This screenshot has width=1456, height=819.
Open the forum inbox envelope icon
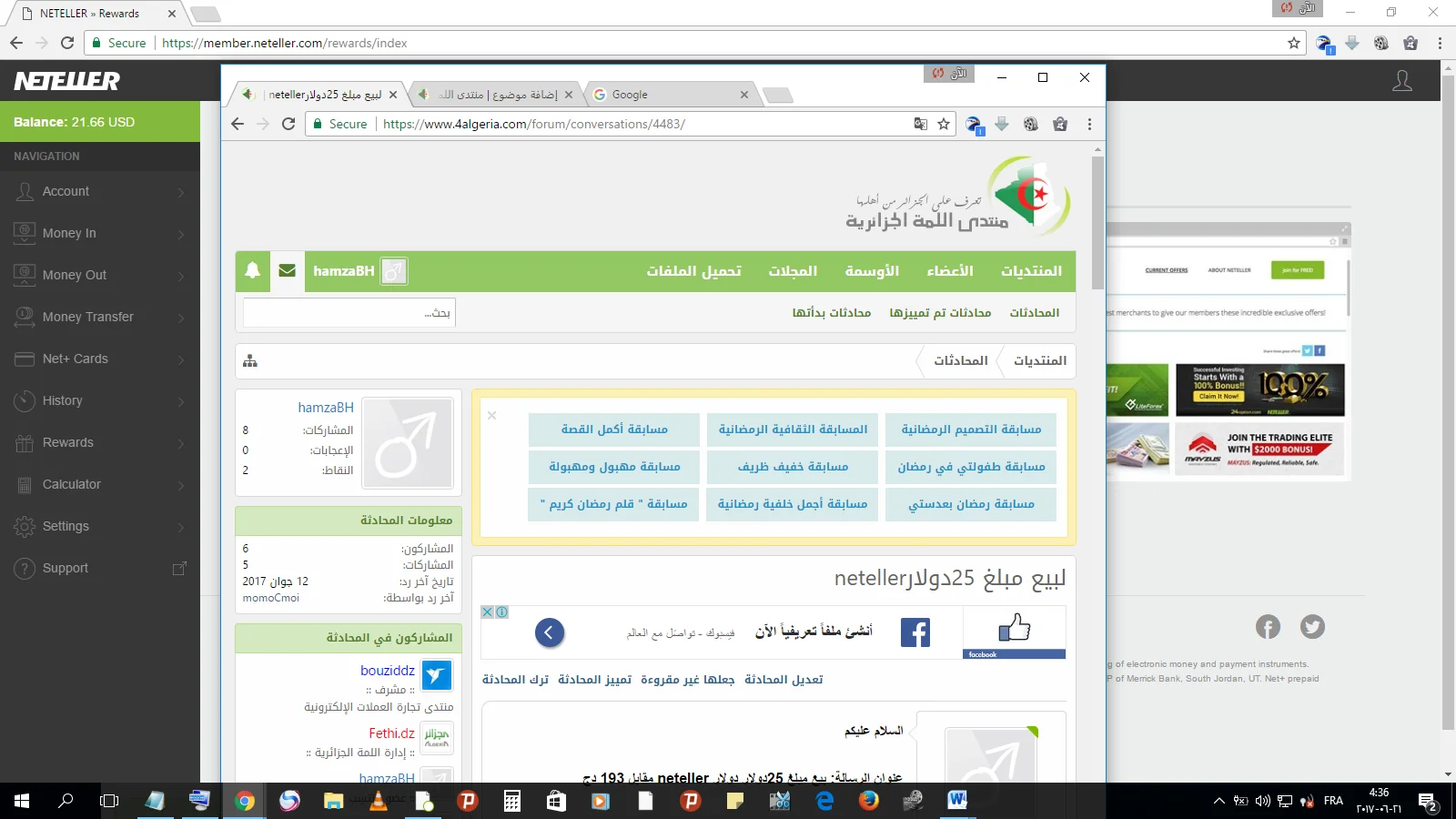point(288,270)
